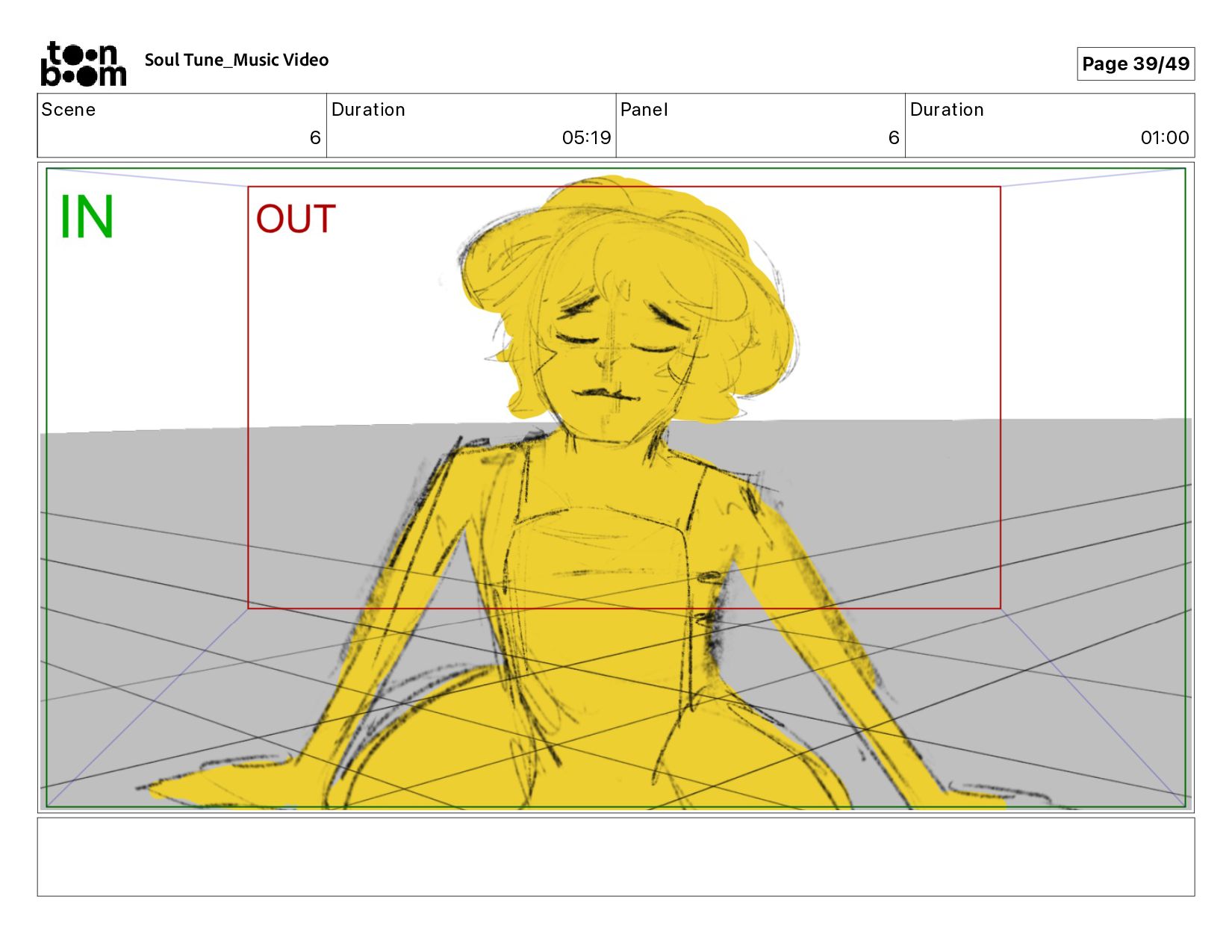Click the green IN camera label

point(87,217)
